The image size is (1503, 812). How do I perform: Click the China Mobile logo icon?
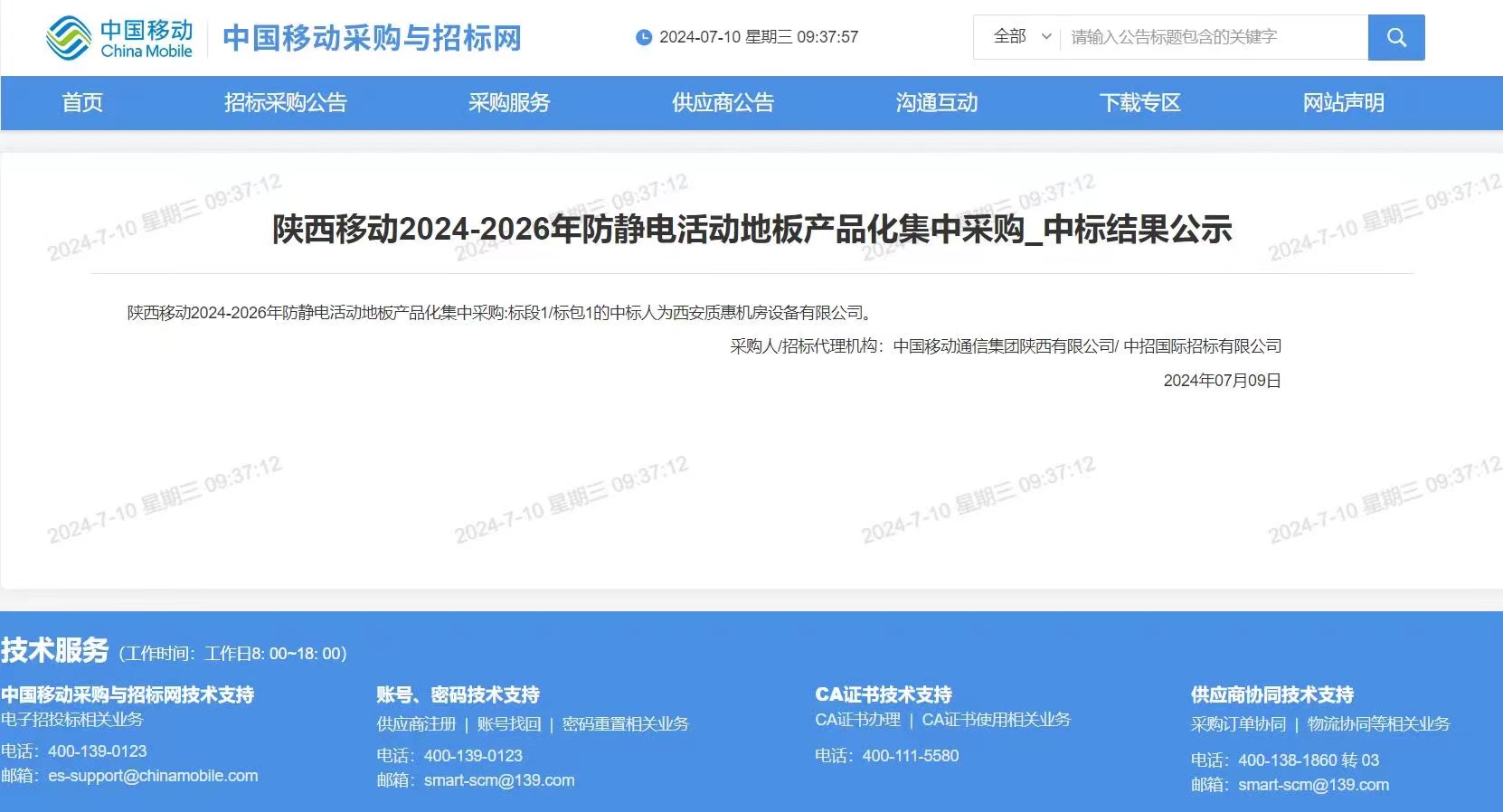click(x=69, y=38)
